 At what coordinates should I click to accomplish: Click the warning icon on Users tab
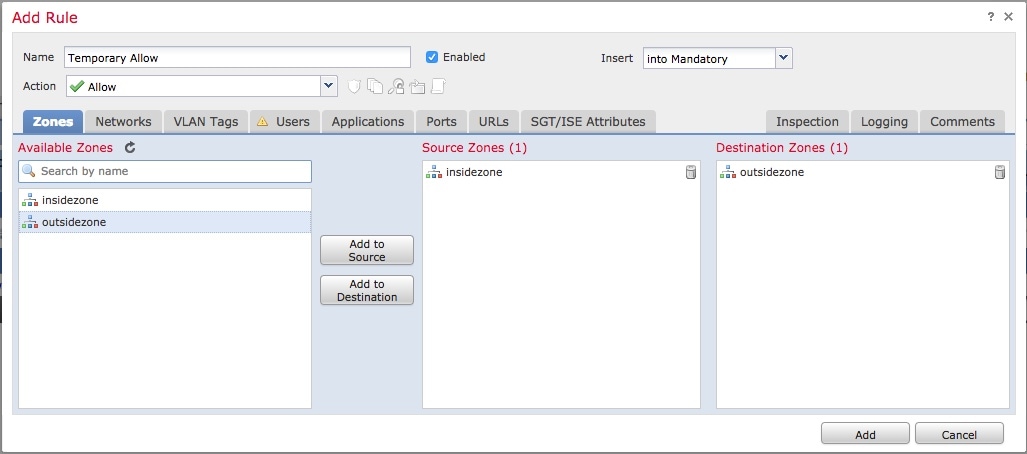tap(263, 121)
